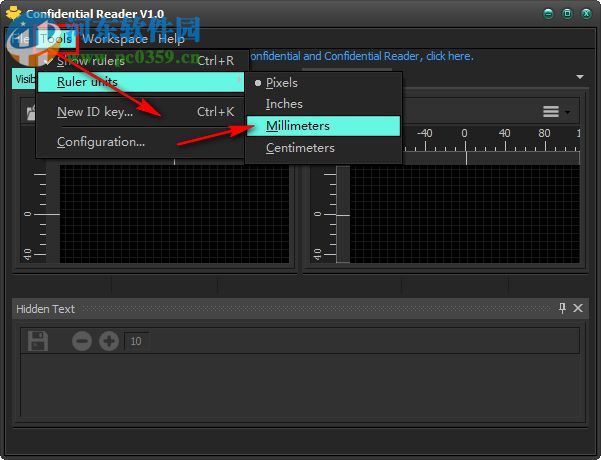
Task: Open the Help menu
Action: pyautogui.click(x=171, y=39)
